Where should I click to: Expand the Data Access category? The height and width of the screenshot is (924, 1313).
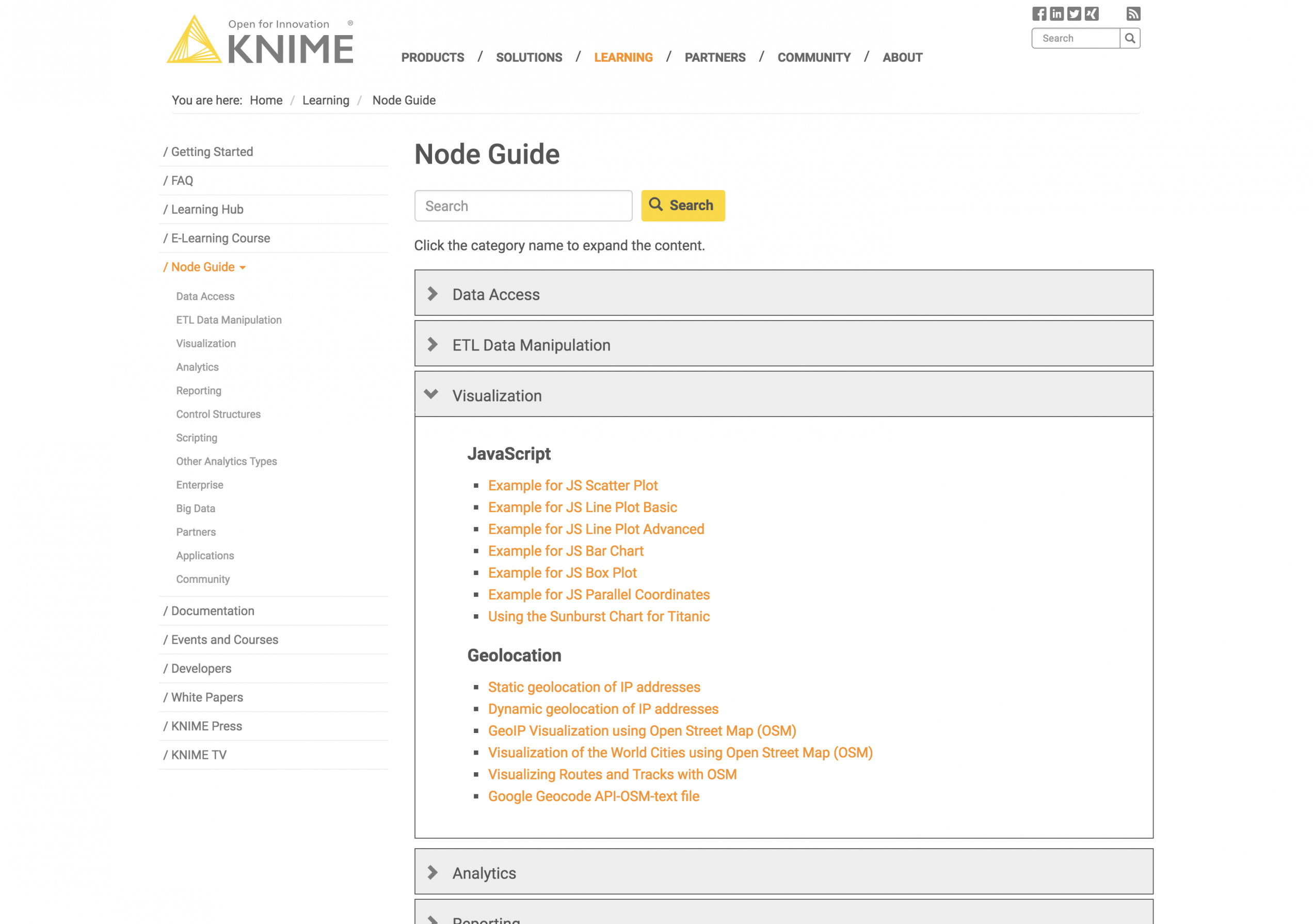point(496,294)
